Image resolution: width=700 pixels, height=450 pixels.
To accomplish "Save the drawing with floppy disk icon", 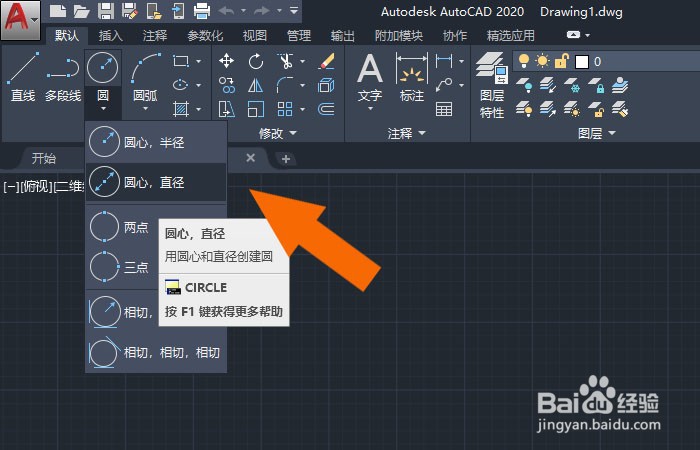I will (x=105, y=11).
